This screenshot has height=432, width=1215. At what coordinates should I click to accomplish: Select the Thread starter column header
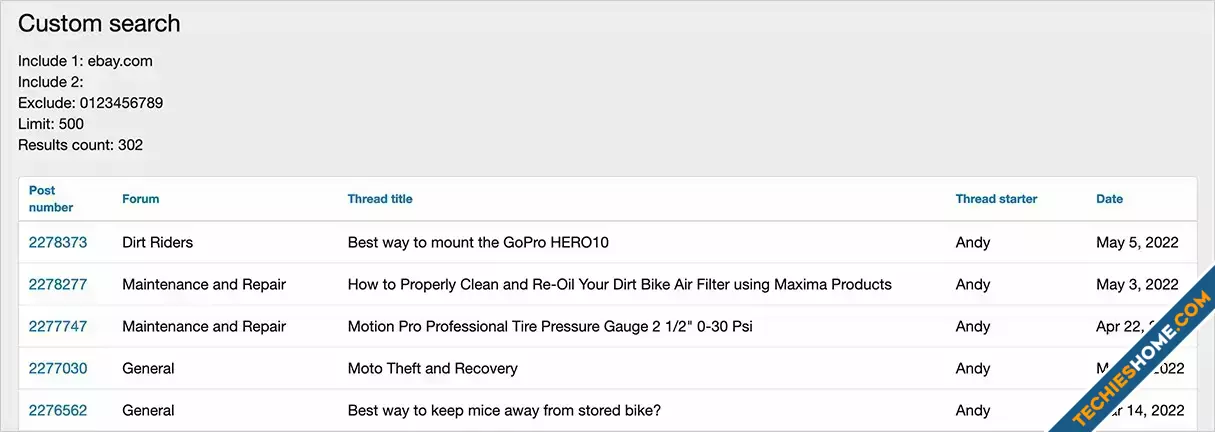996,199
